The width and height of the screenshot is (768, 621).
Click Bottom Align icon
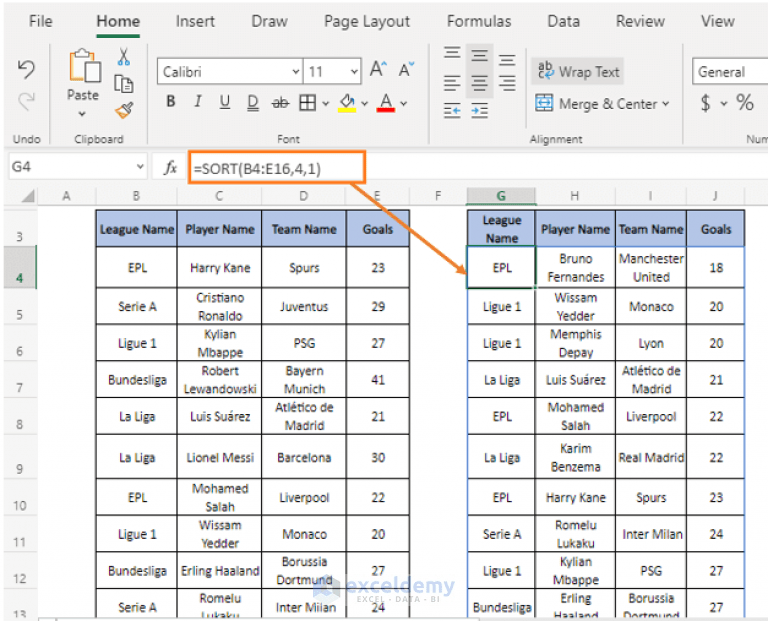coord(507,59)
